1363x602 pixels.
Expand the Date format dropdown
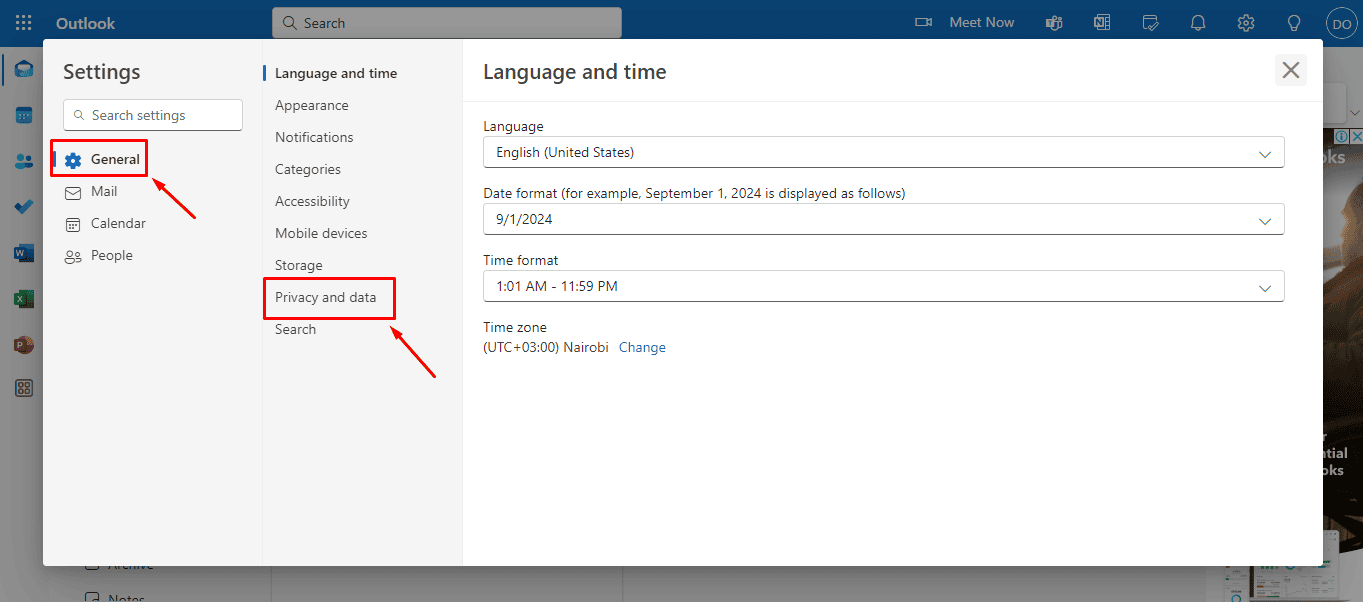(884, 219)
